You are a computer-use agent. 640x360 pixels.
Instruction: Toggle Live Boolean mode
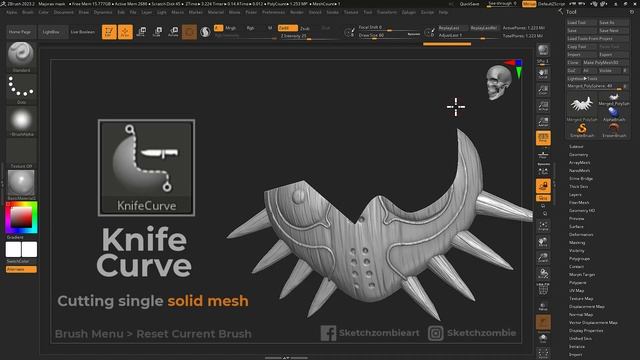[82, 32]
